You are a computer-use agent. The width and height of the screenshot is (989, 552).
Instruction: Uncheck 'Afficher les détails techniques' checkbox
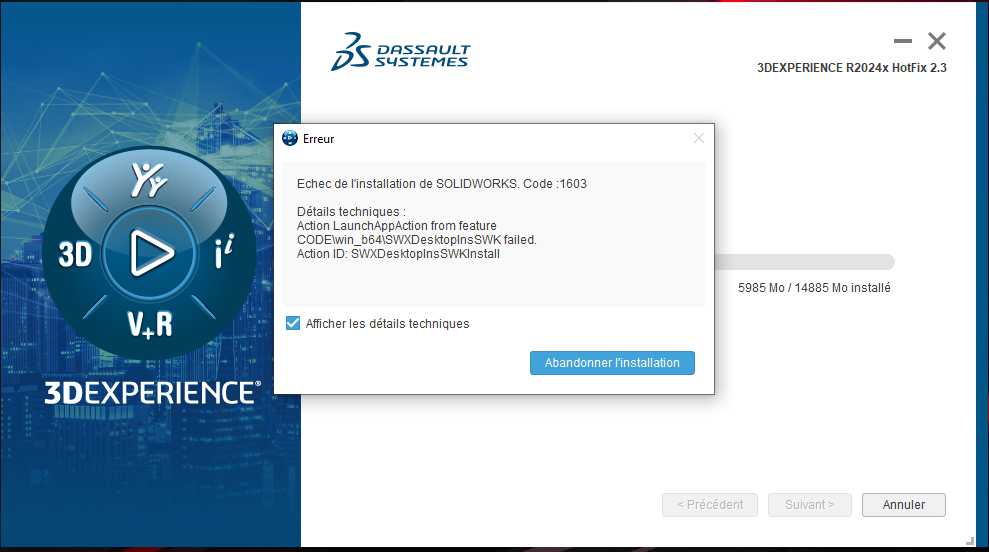click(293, 323)
